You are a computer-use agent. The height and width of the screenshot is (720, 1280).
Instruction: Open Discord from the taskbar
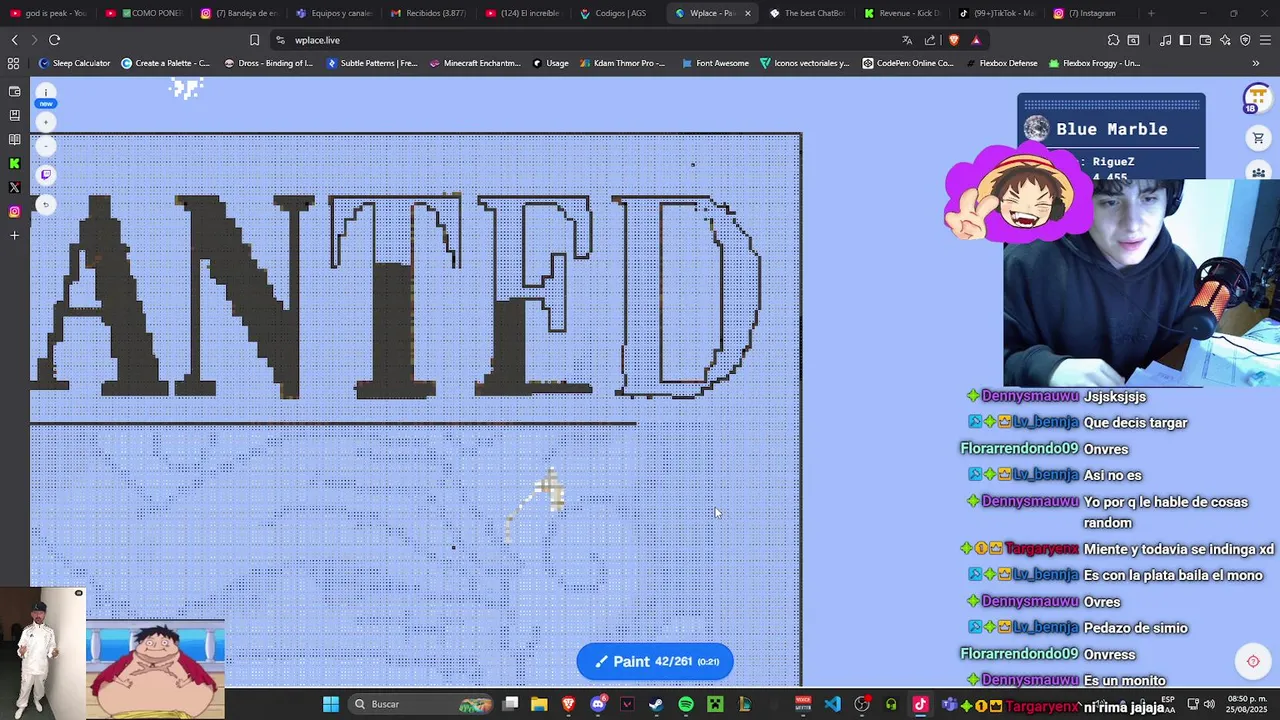click(598, 704)
